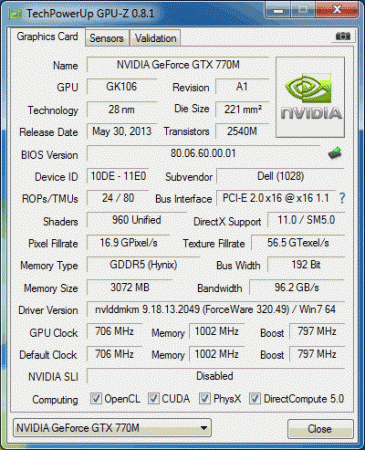Click the BIOS save chip icon
The height and width of the screenshot is (450, 365).
(335, 153)
